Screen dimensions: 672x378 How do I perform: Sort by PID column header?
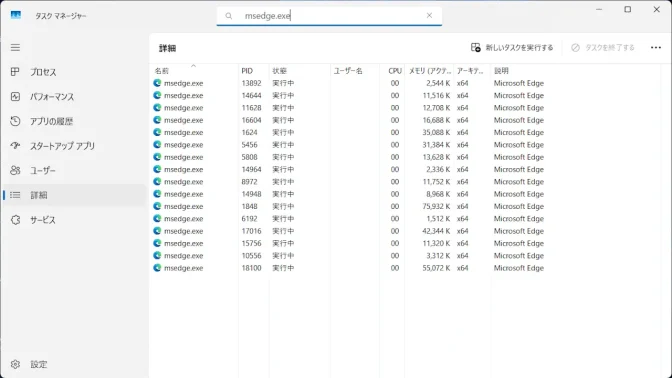[x=254, y=71]
